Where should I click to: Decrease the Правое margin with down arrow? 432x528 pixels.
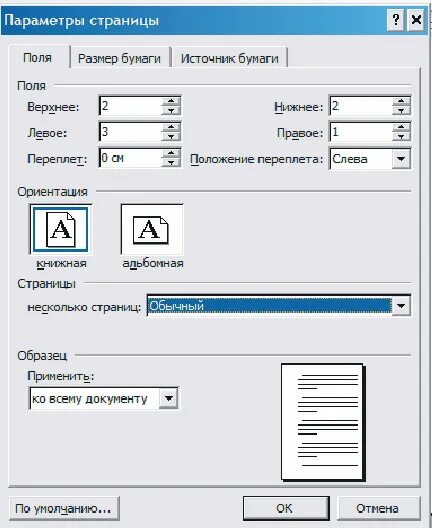(401, 136)
